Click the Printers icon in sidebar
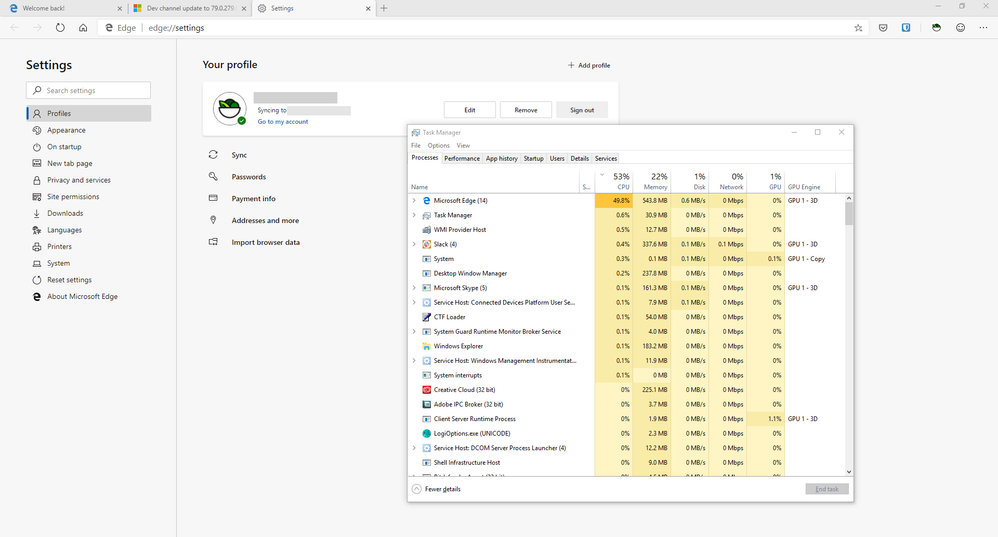Screen dimensions: 998x537 point(37,246)
